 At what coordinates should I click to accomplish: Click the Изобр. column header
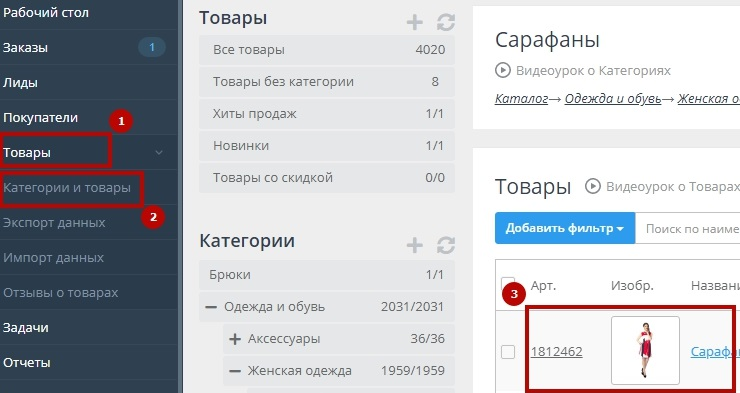point(632,285)
